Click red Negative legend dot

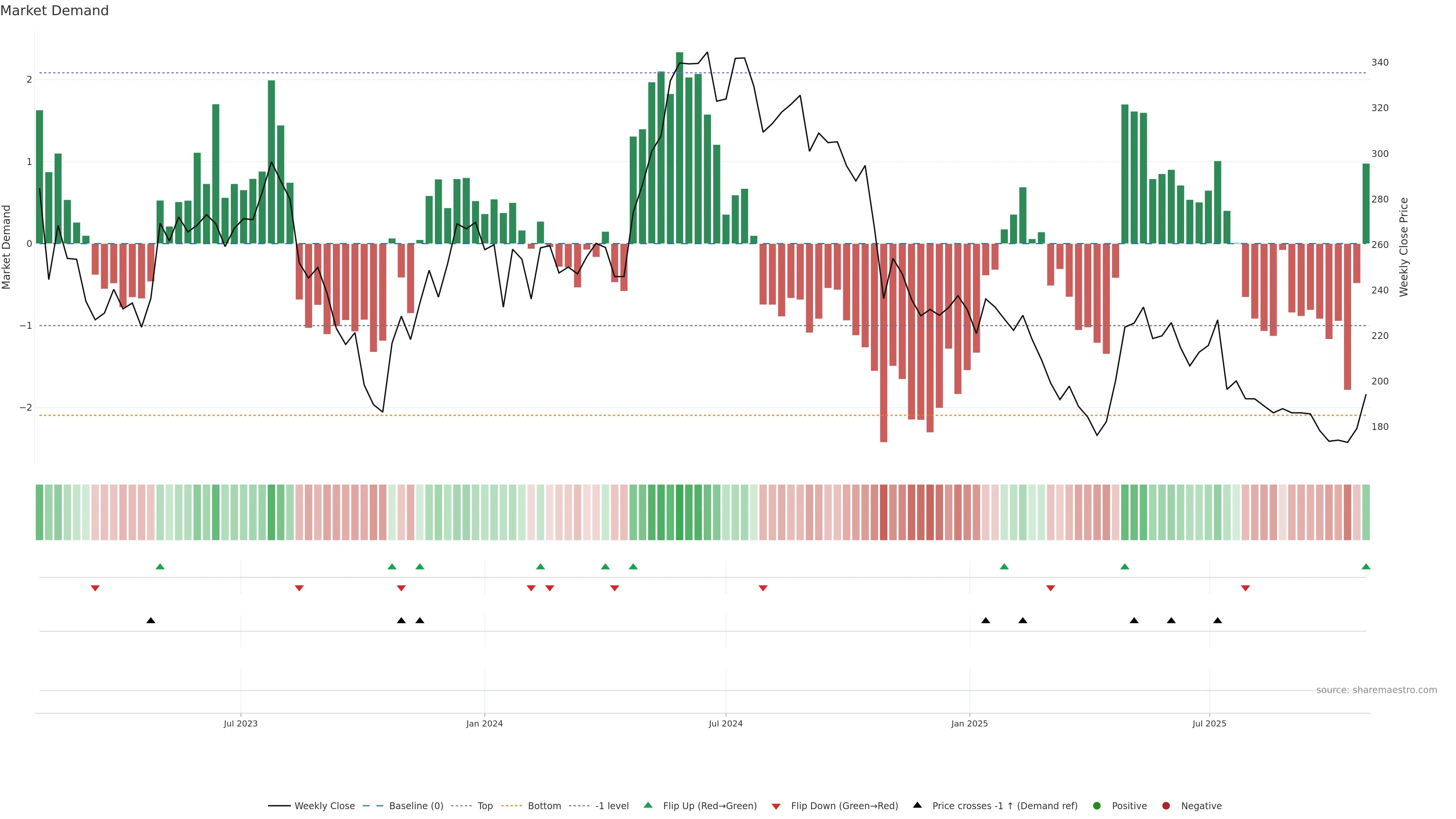pos(1166,806)
